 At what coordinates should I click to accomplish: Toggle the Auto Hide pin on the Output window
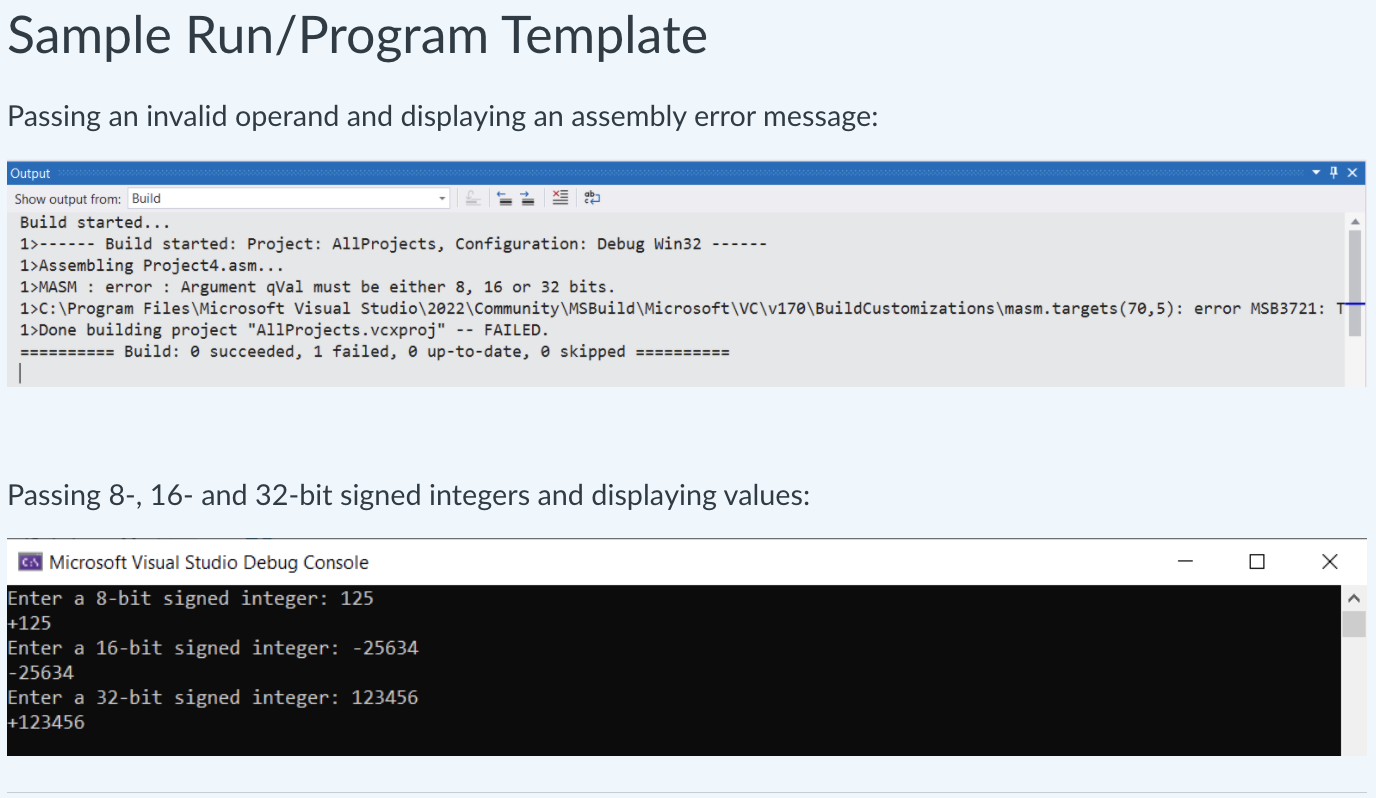point(1334,172)
